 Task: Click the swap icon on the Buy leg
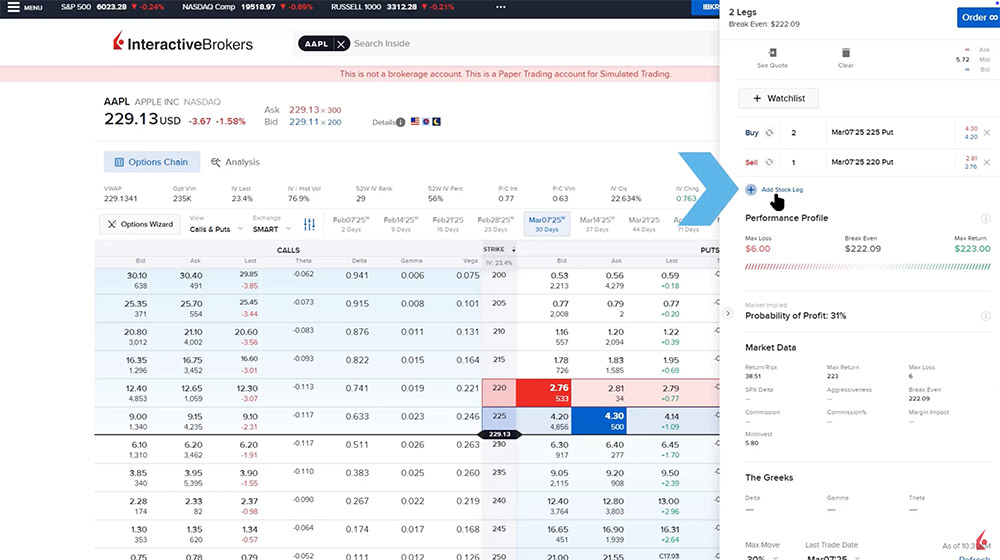[769, 133]
